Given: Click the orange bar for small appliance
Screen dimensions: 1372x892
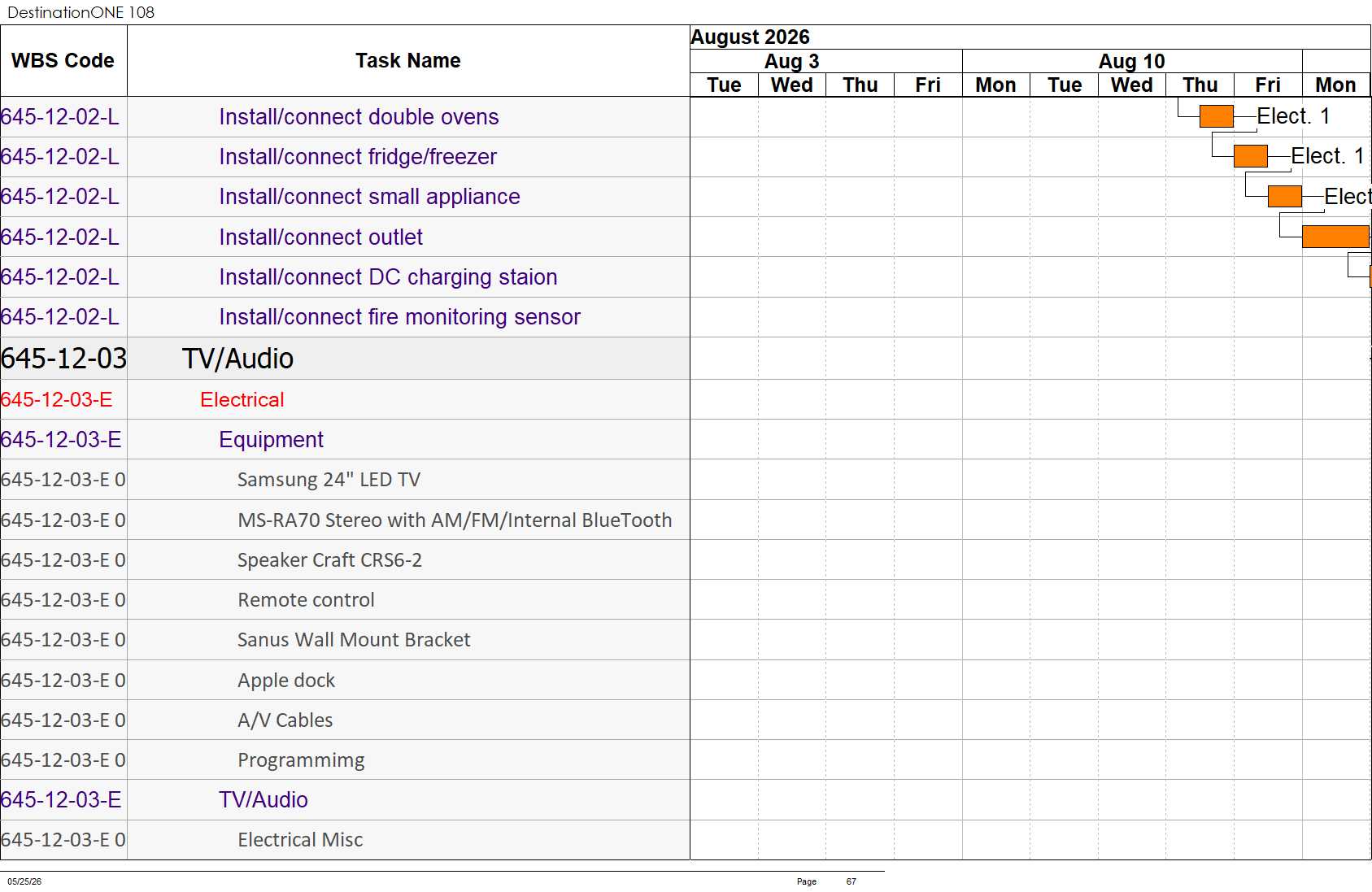Looking at the screenshot, I should tap(1285, 196).
